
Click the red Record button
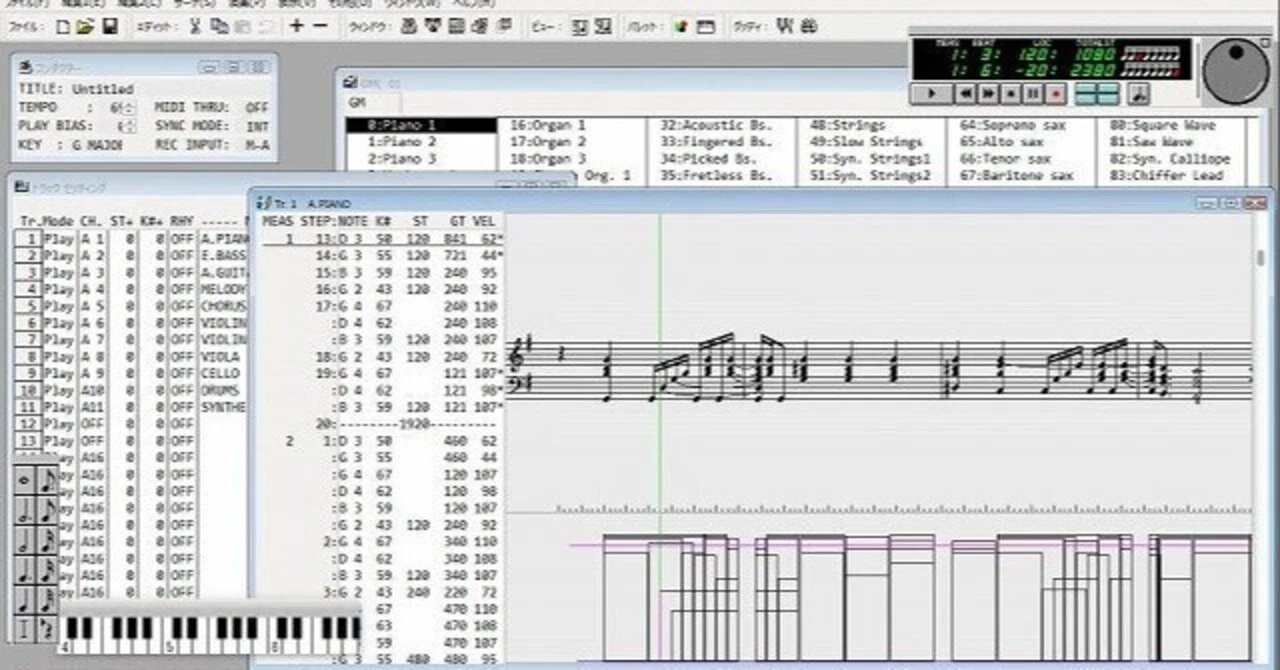[x=1057, y=94]
